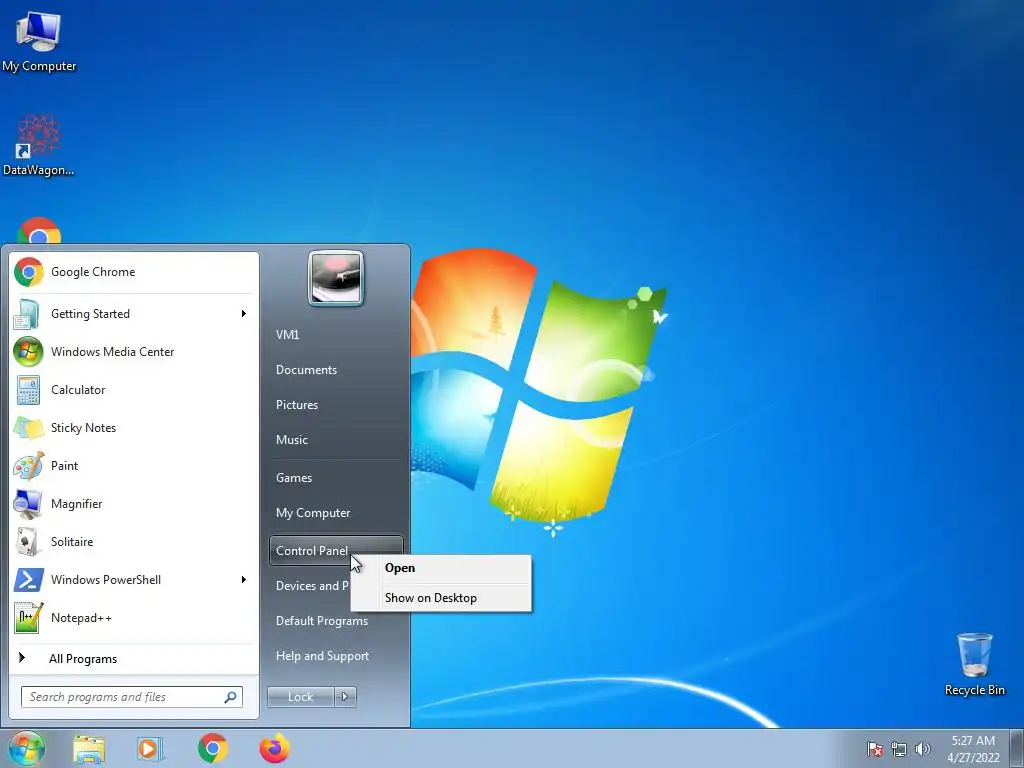The image size is (1024, 768).
Task: Open the DataWagon desktop shortcut
Action: pos(39,145)
